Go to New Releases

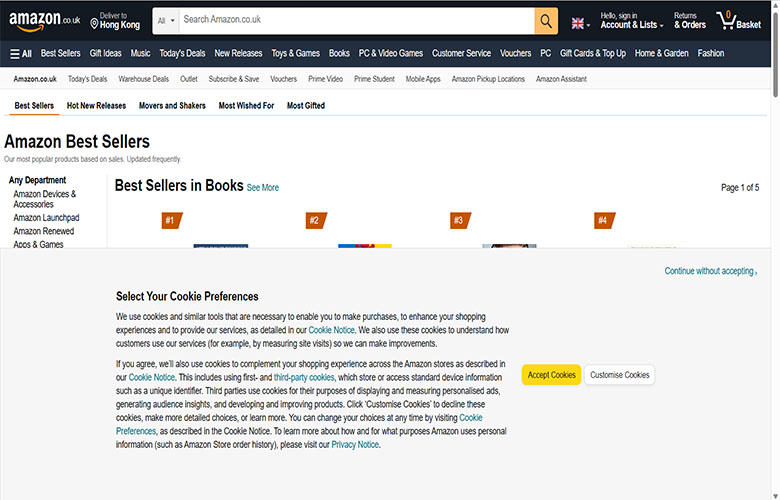[x=238, y=53]
